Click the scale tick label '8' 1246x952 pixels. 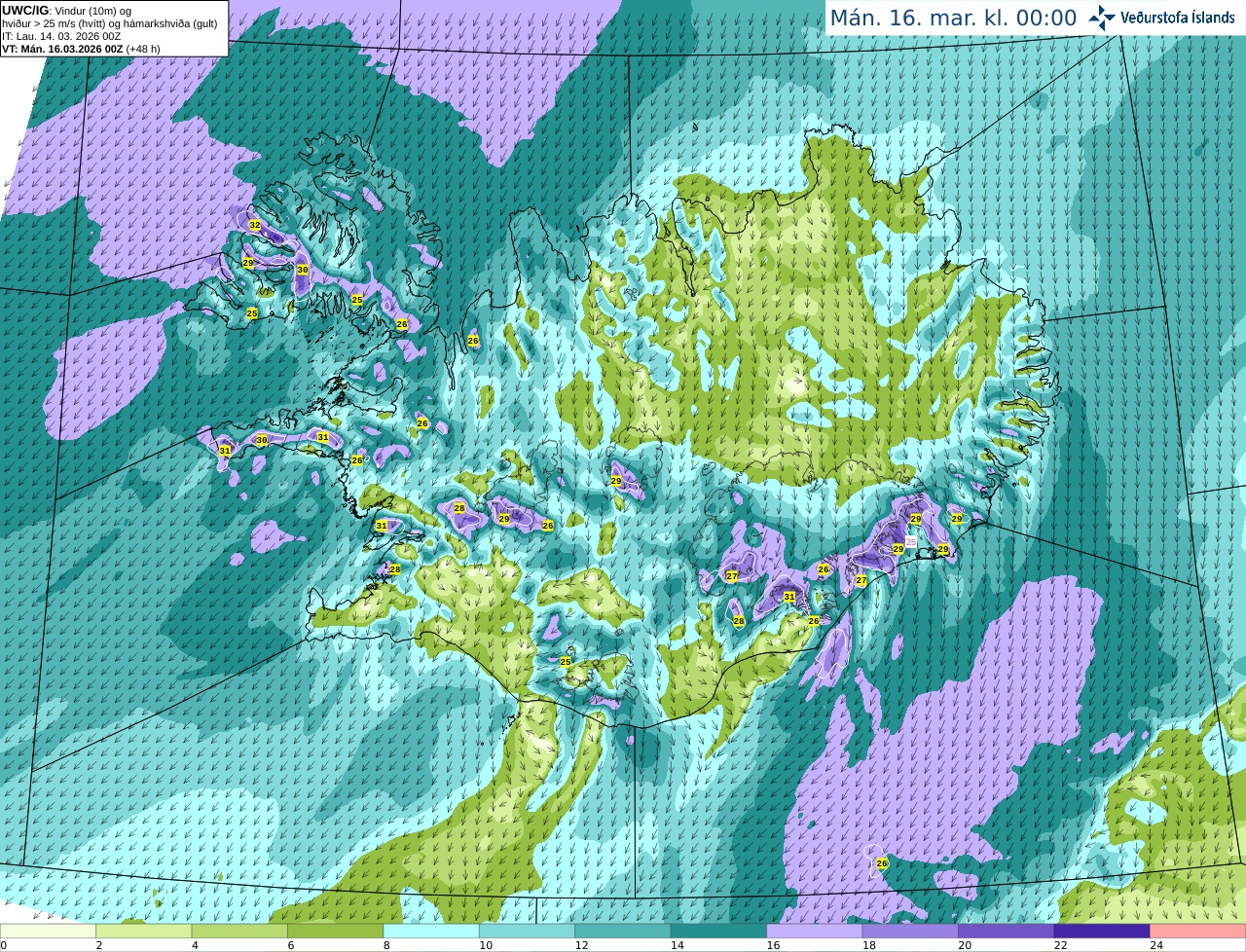click(x=386, y=945)
